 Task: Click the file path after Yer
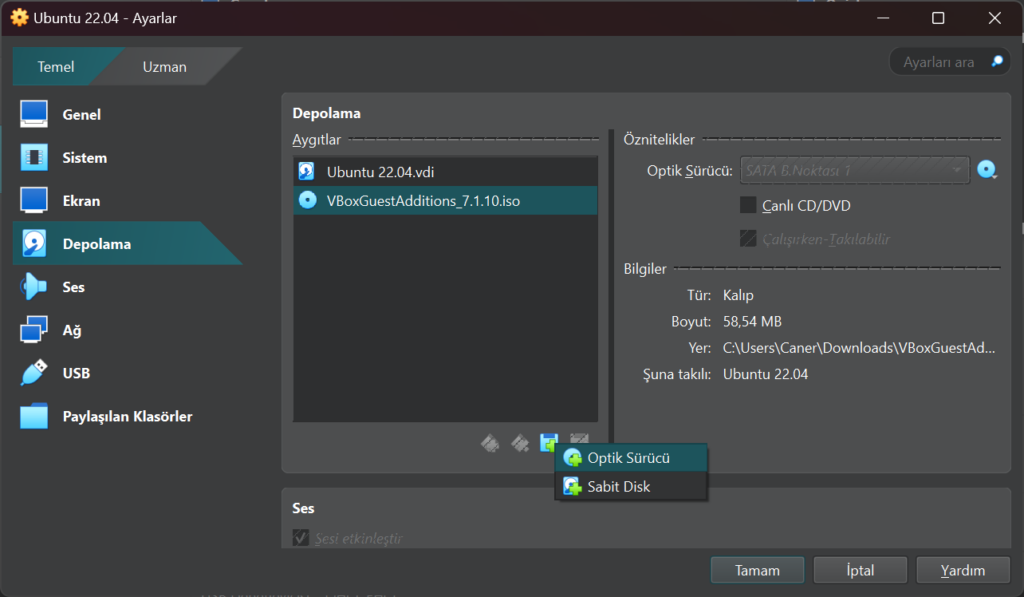[859, 348]
